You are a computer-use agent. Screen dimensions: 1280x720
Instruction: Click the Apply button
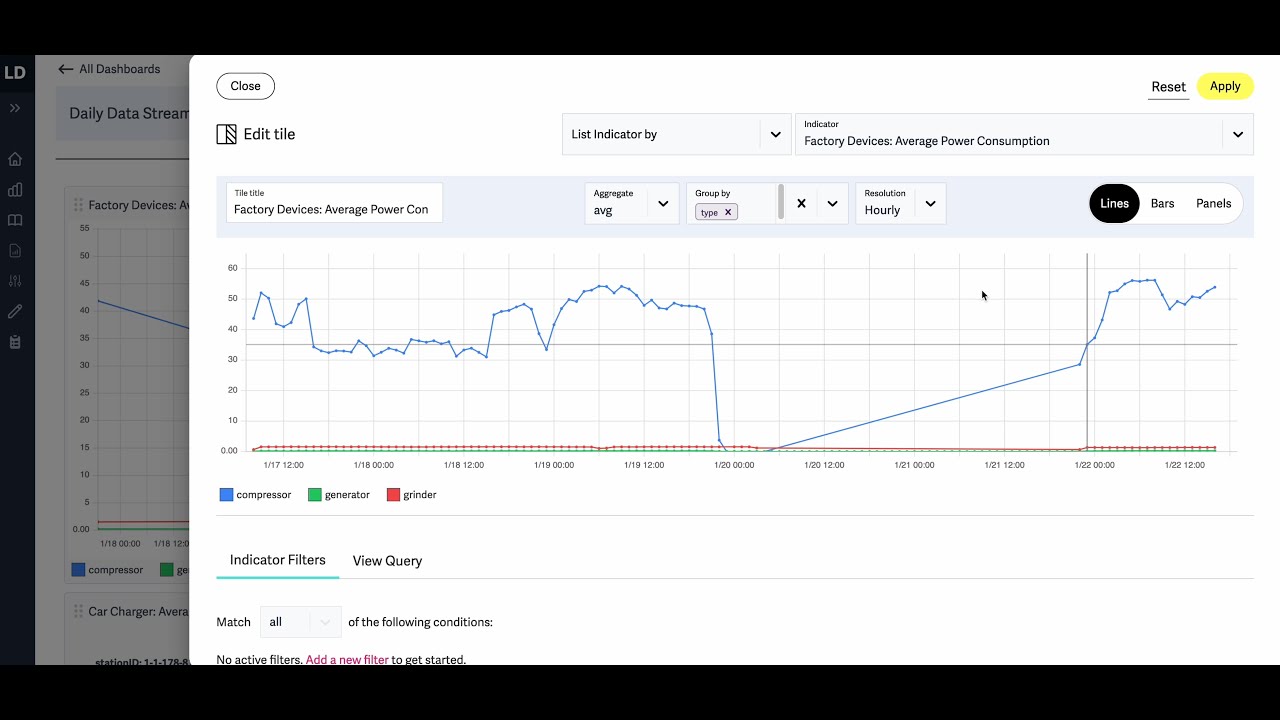(x=1225, y=86)
